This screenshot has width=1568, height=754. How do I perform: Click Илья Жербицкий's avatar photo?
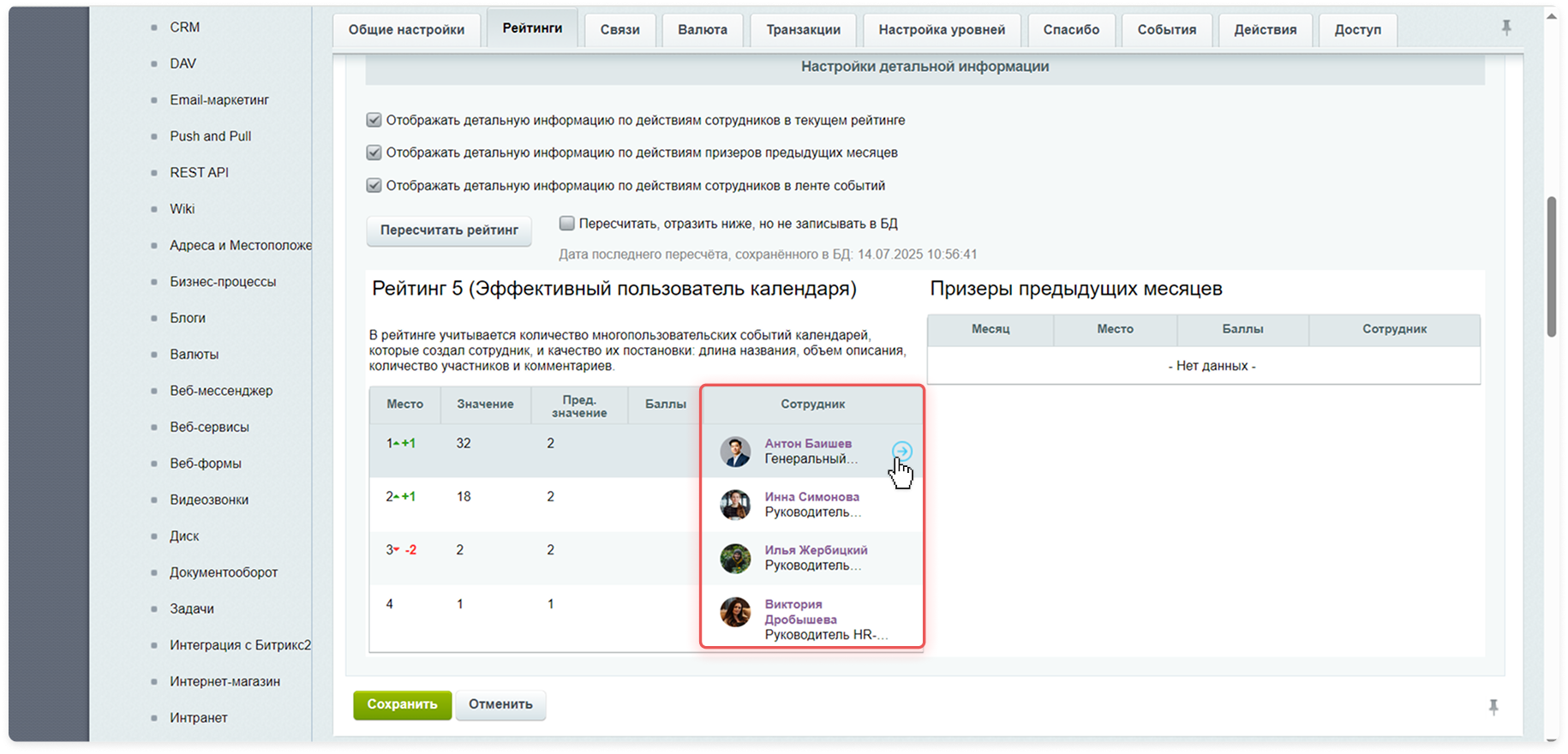point(735,559)
